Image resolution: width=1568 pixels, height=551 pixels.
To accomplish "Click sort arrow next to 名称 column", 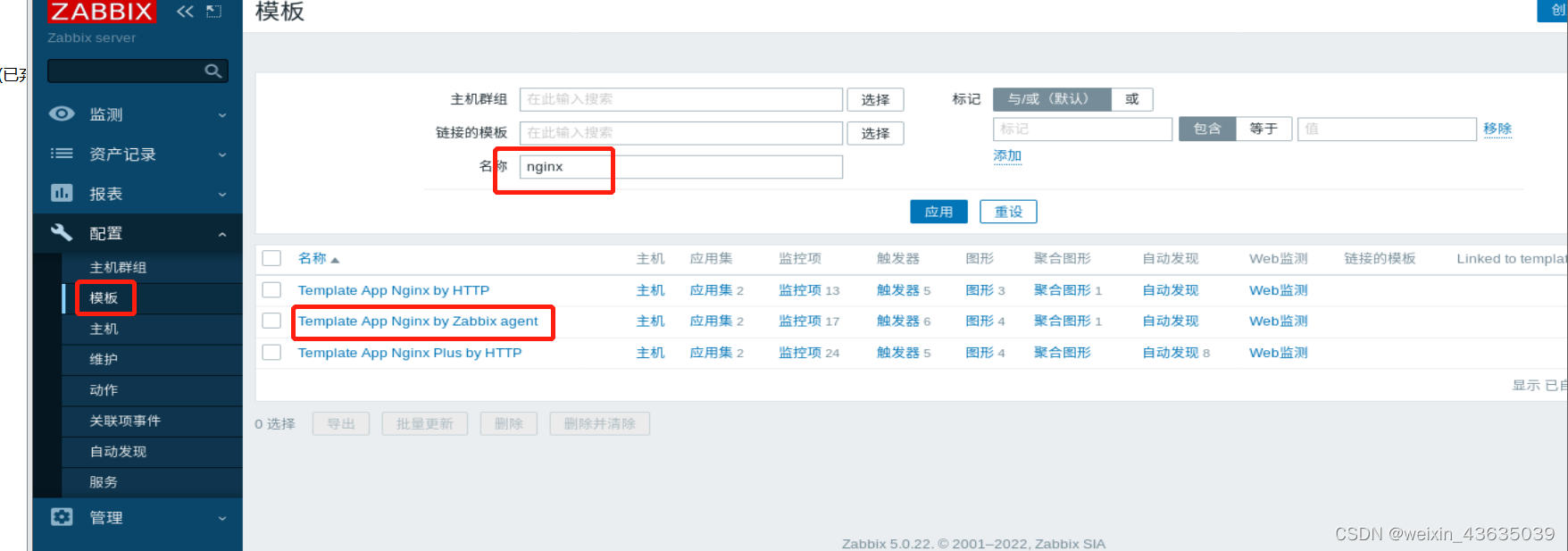I will [x=335, y=260].
